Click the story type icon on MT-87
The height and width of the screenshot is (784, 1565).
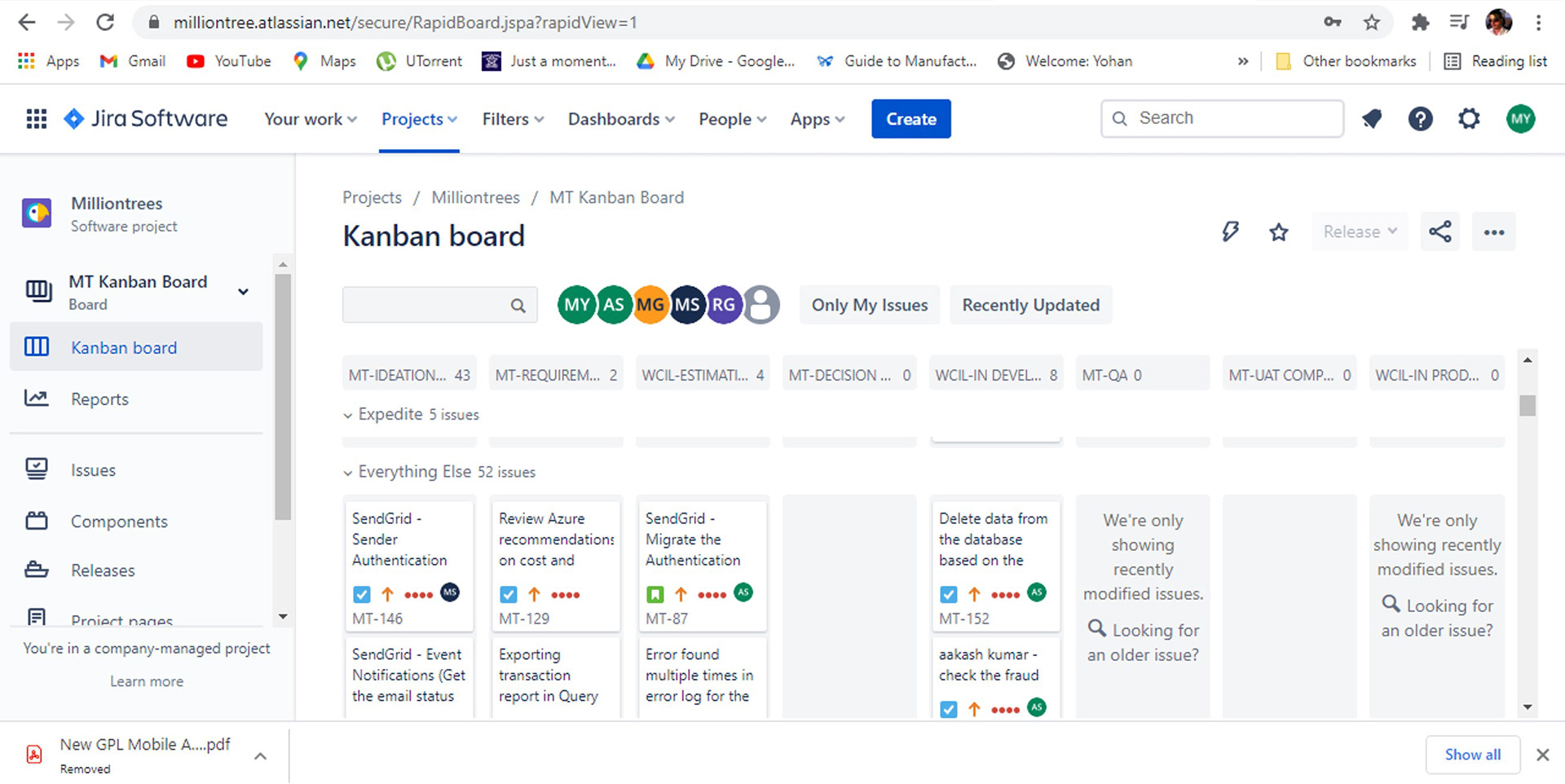[x=655, y=595]
